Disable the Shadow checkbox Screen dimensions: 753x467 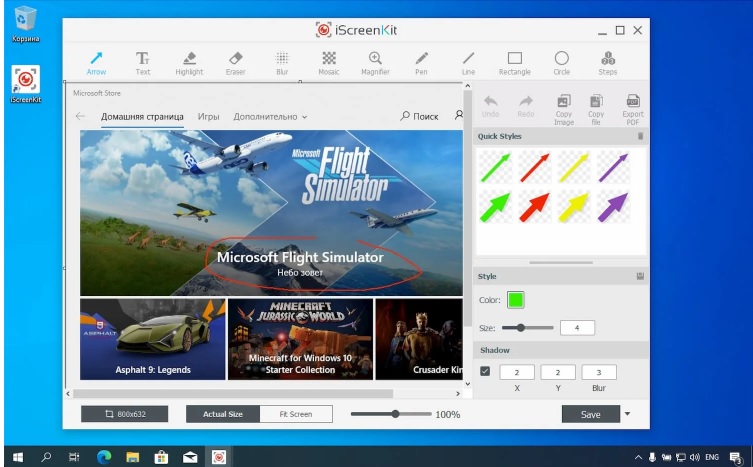pos(485,372)
